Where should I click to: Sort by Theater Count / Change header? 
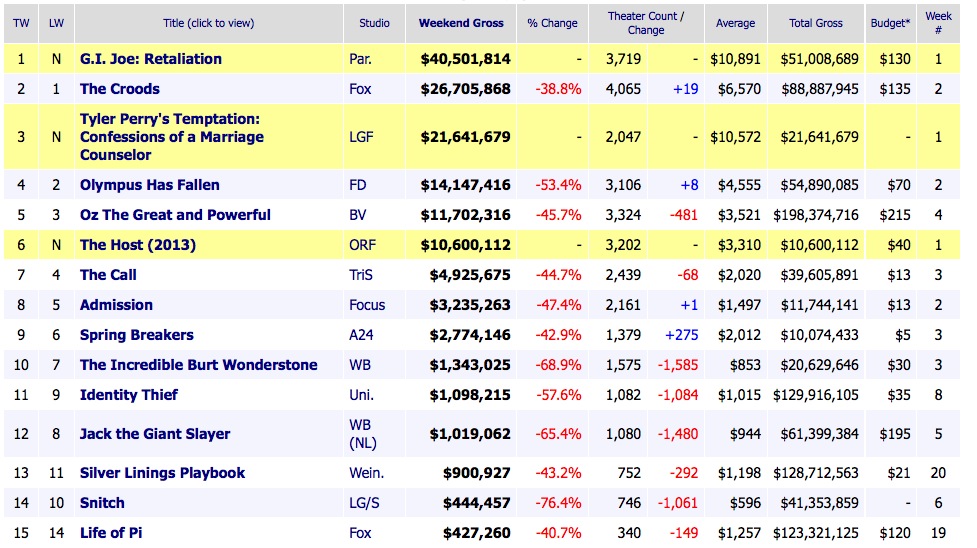pyautogui.click(x=646, y=23)
